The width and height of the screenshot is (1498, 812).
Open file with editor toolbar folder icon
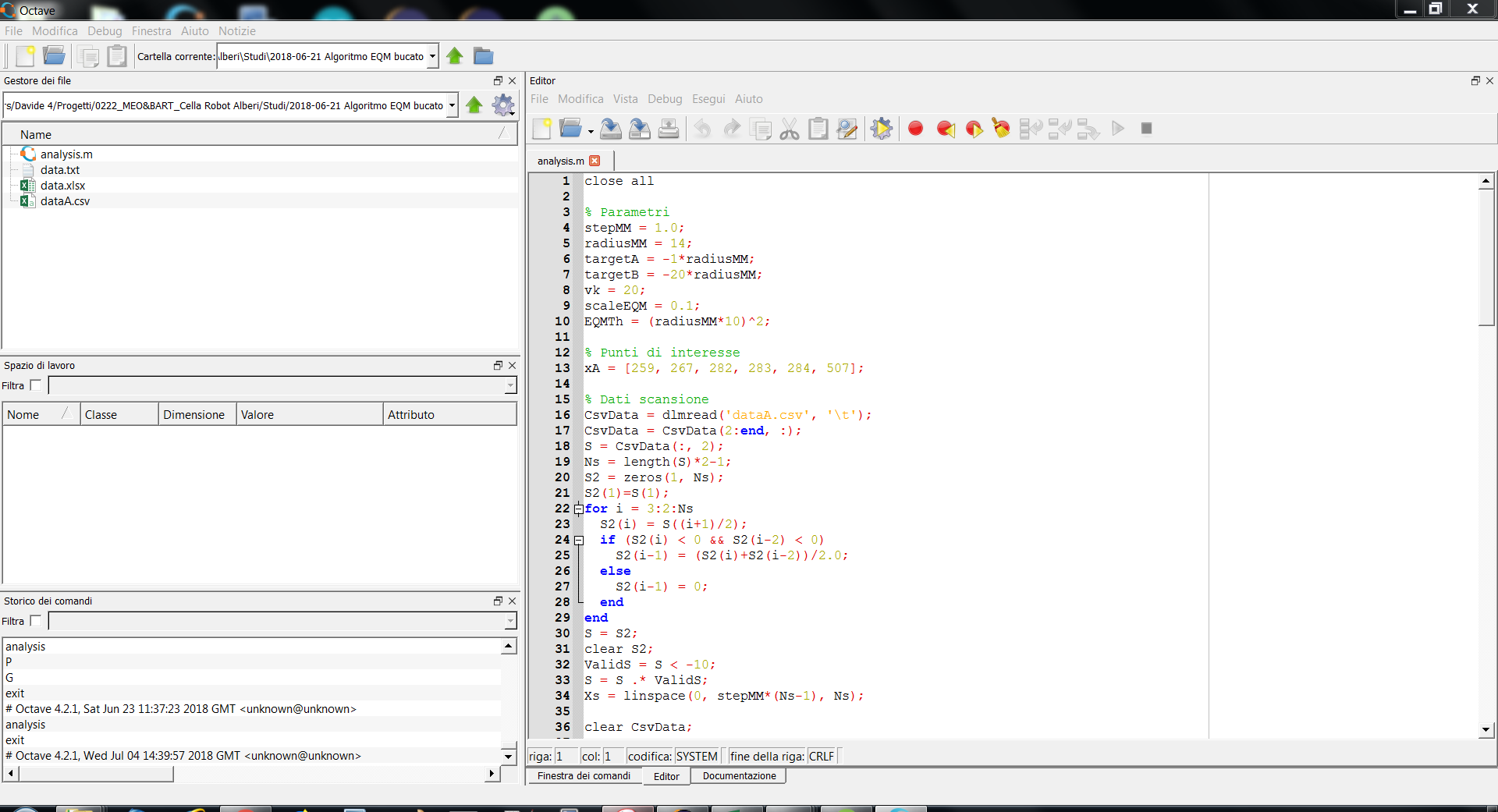pos(571,129)
